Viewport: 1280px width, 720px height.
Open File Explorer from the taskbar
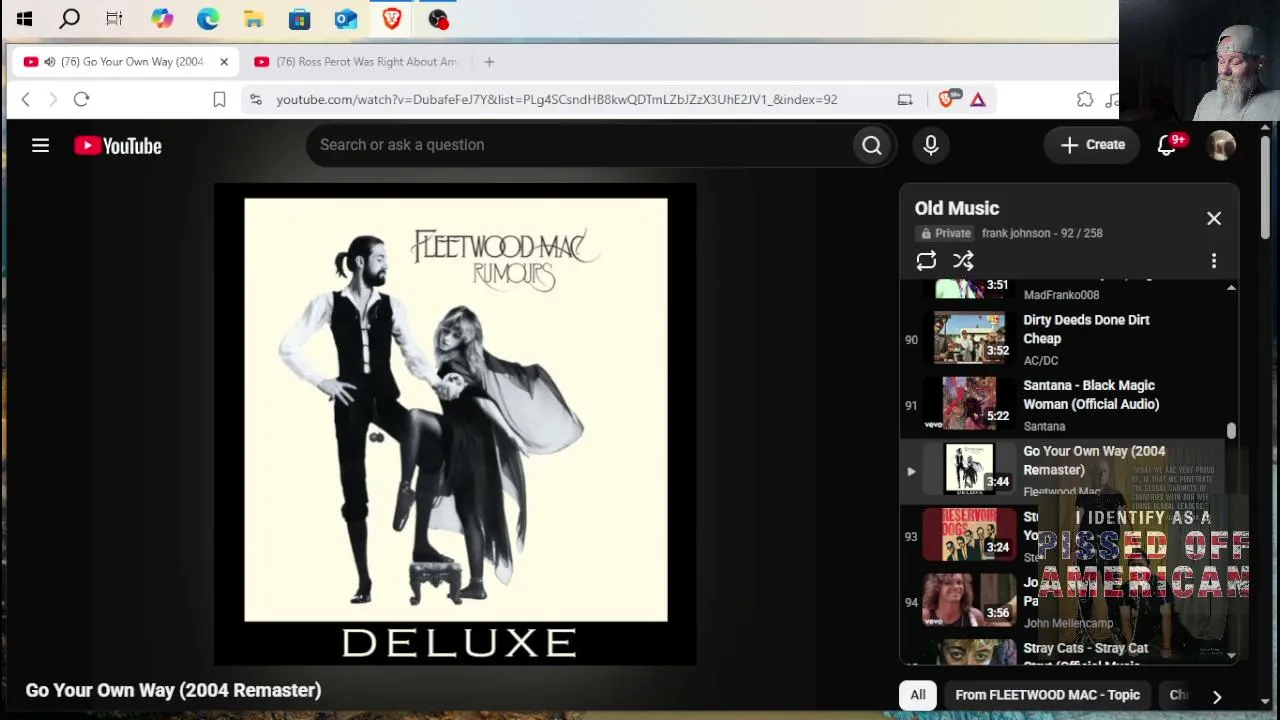point(254,18)
